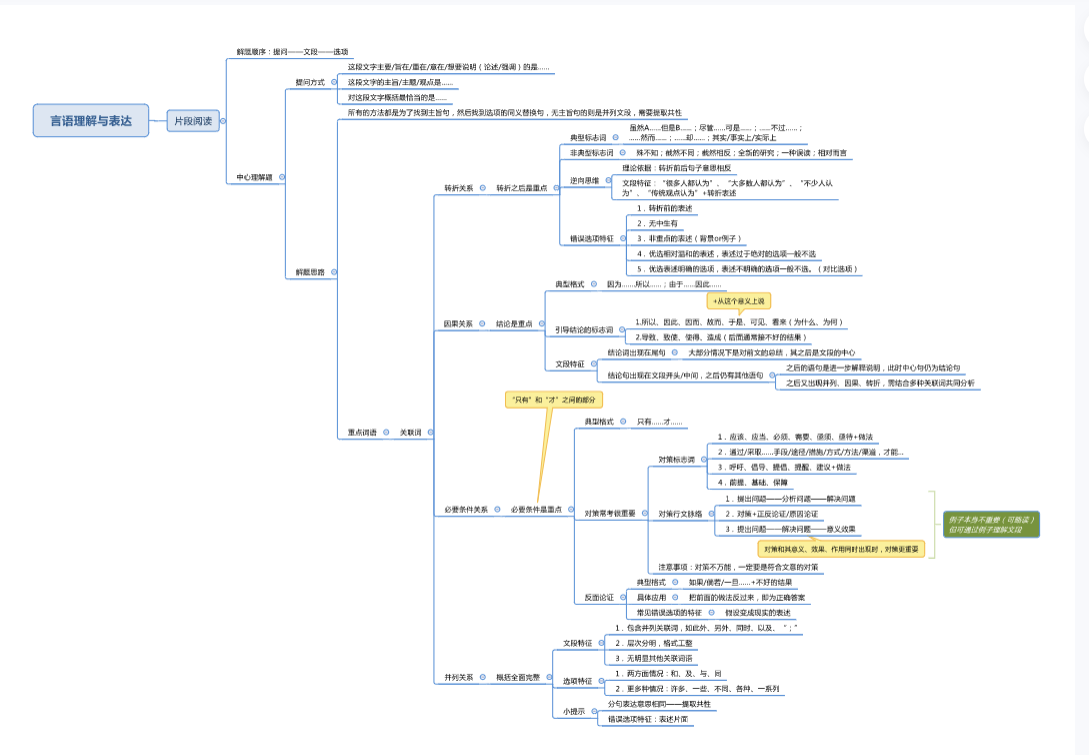
Task: Collapse the 提问方式 branch circle
Action: click(333, 82)
